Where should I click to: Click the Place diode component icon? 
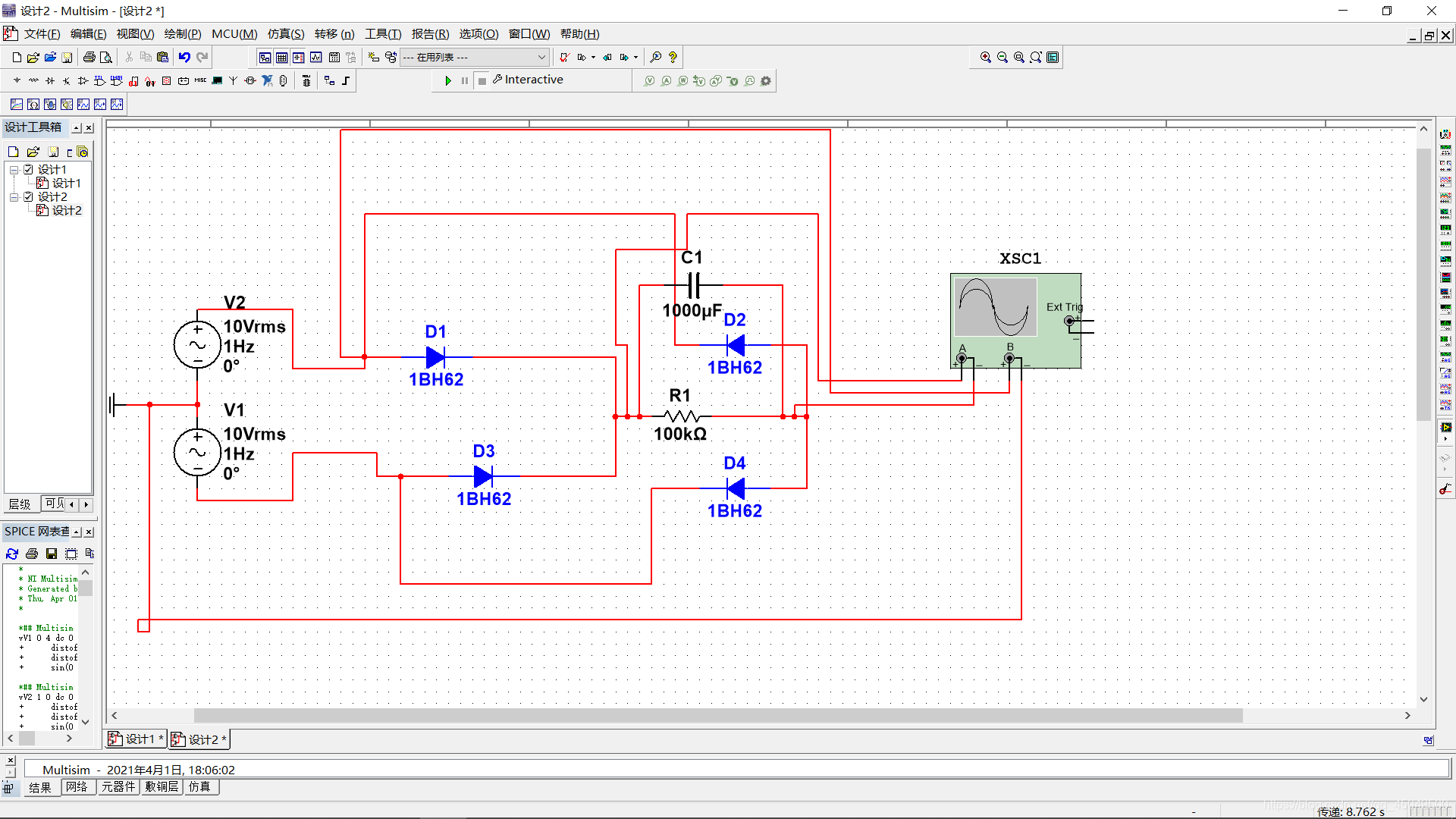pos(50,80)
